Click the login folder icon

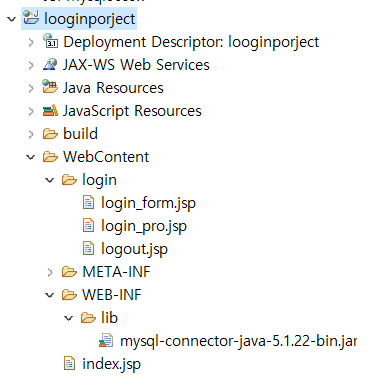tap(69, 180)
